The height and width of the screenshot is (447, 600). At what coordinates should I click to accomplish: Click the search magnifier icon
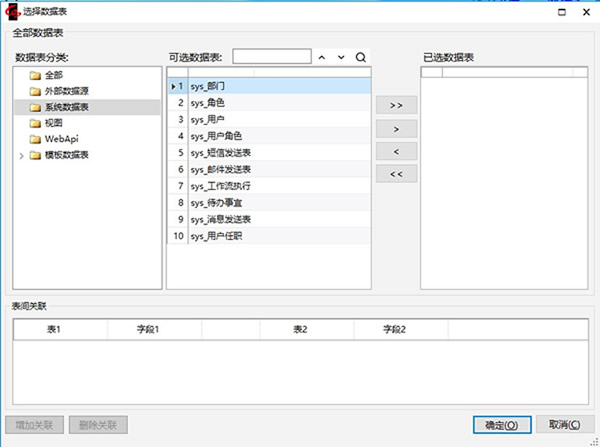click(x=360, y=57)
